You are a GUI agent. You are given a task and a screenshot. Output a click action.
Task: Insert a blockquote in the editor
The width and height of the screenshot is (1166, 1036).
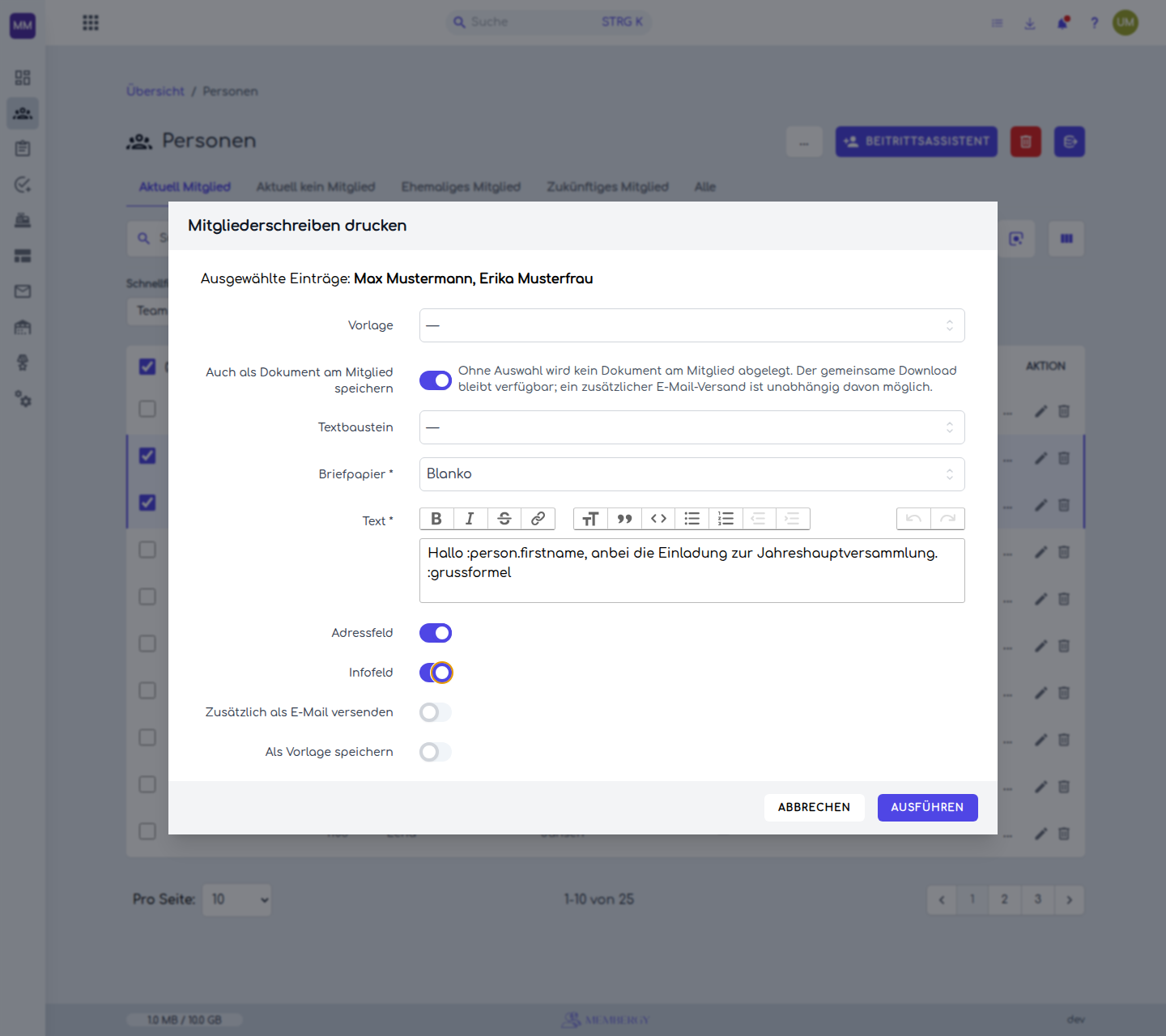click(x=624, y=519)
